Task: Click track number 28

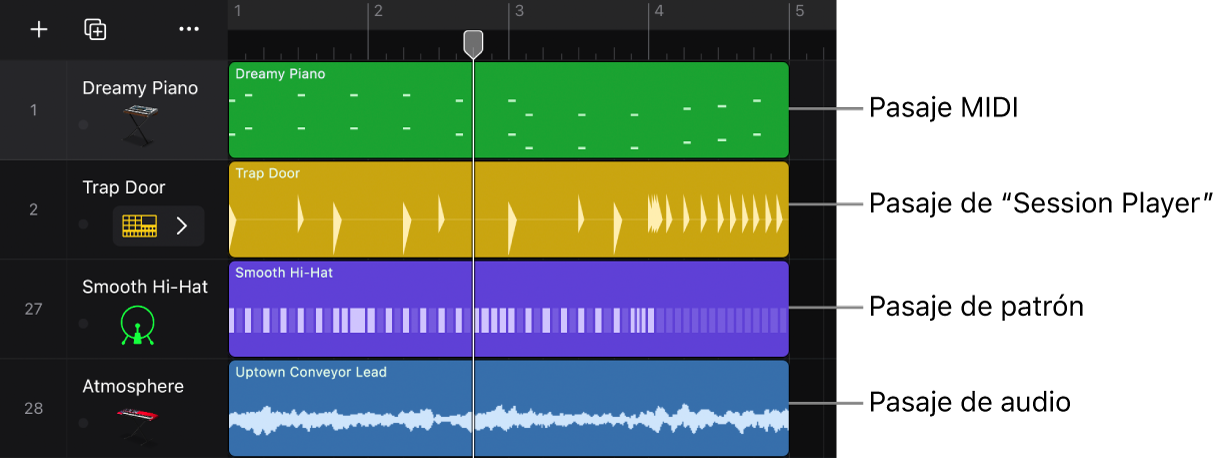Action: tap(34, 408)
